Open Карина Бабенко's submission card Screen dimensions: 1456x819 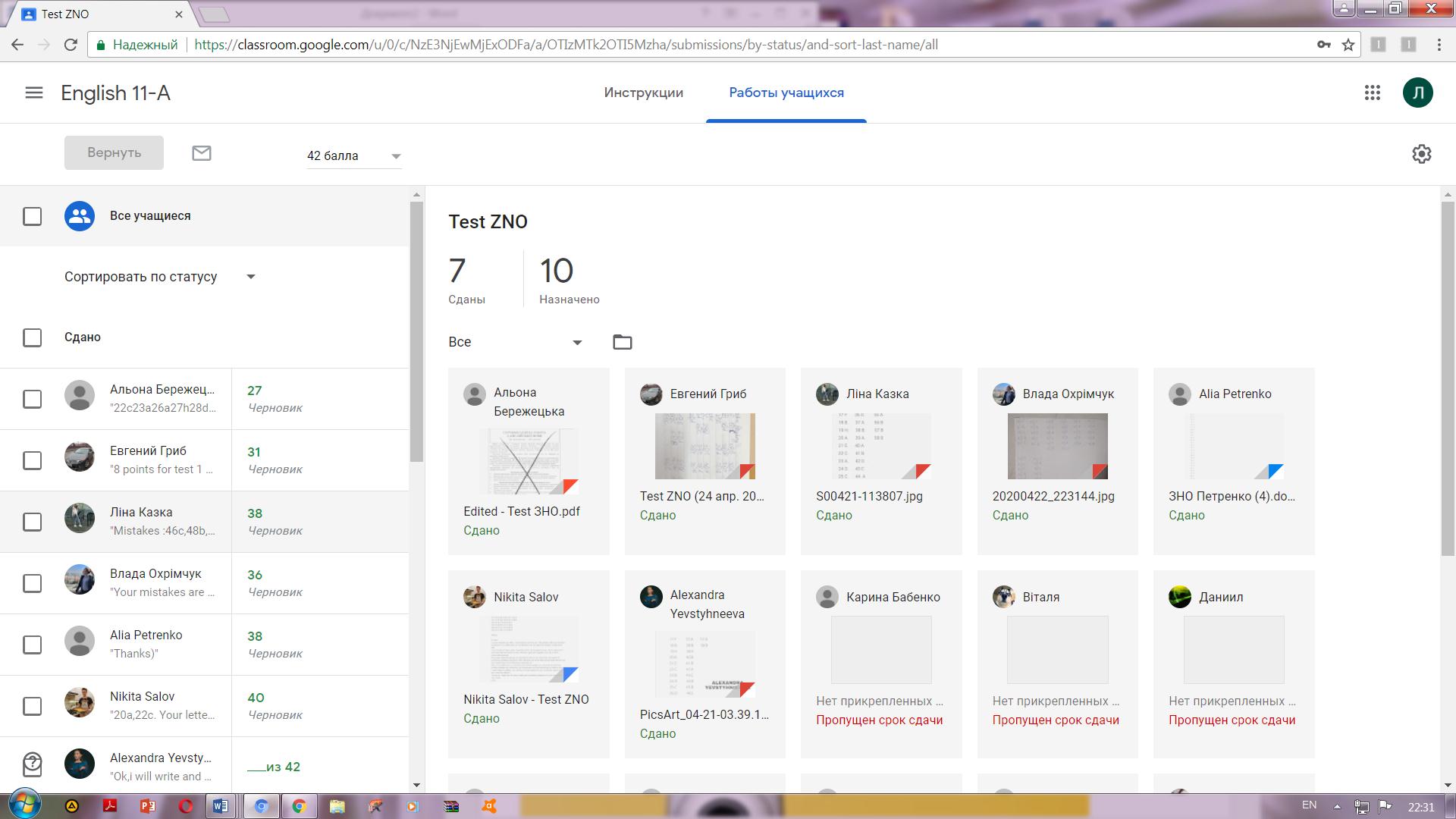click(881, 664)
